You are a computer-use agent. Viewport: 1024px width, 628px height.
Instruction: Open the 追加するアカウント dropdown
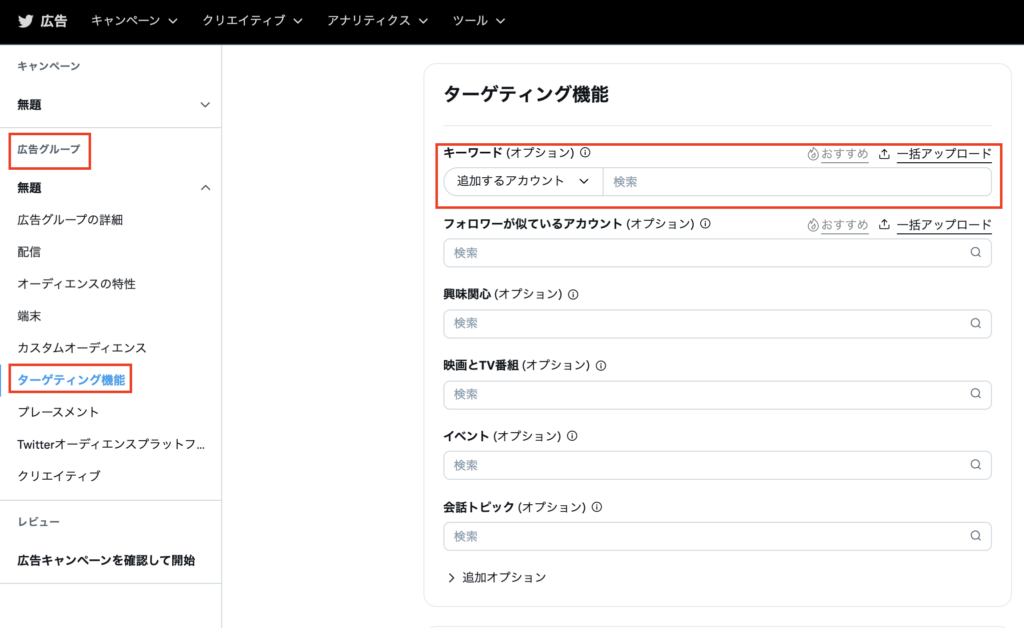(523, 182)
